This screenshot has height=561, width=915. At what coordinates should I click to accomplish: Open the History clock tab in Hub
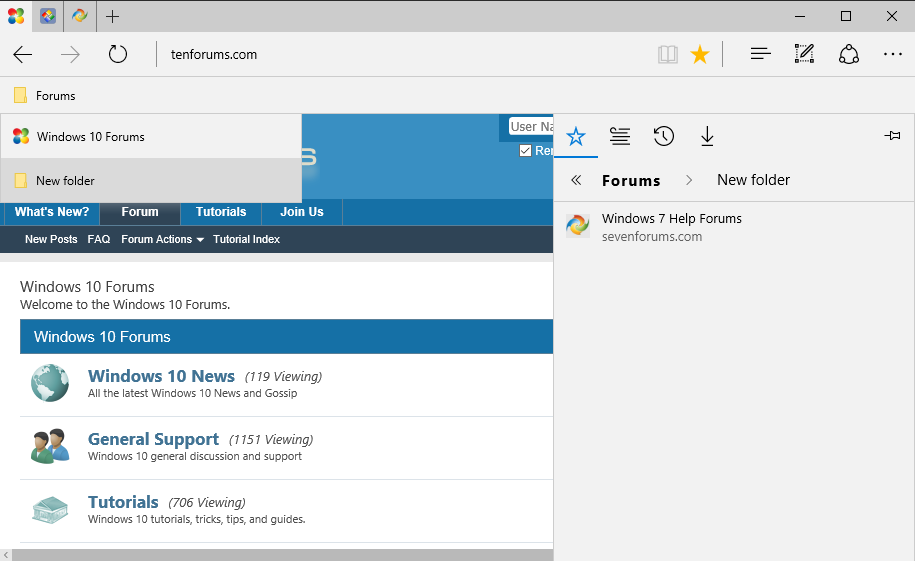tap(663, 137)
